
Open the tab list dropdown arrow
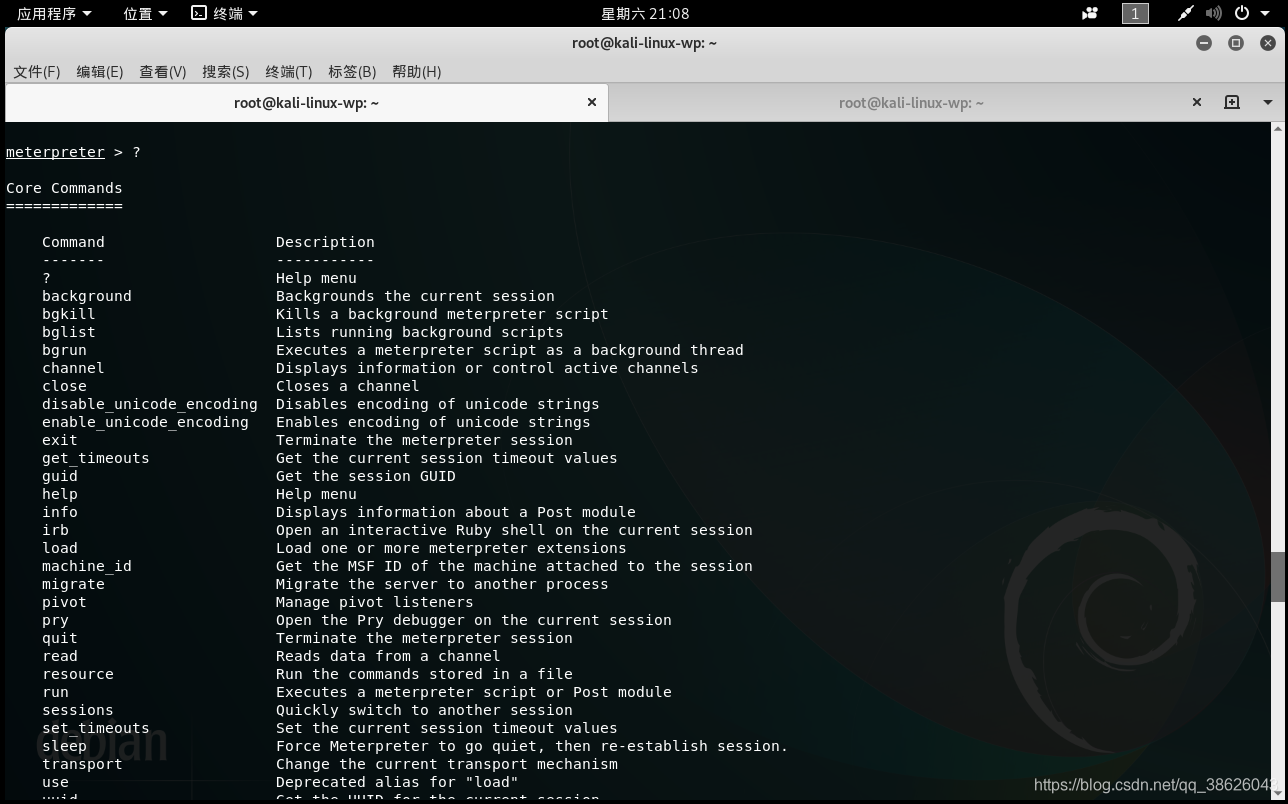click(1267, 102)
